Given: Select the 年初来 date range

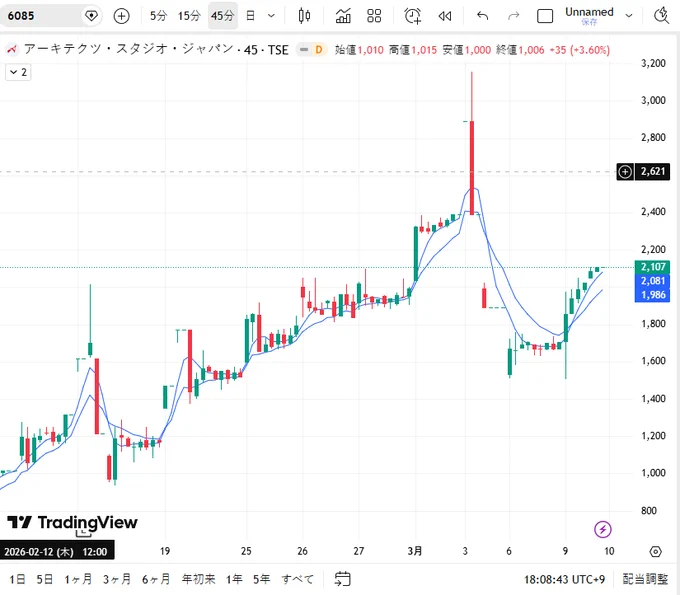Looking at the screenshot, I should pos(199,579).
